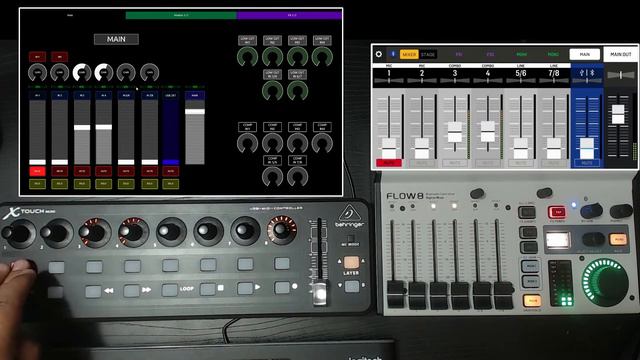Click the COMP IN 7/8 knob
Screen dimensions: 640x360
coord(297,176)
